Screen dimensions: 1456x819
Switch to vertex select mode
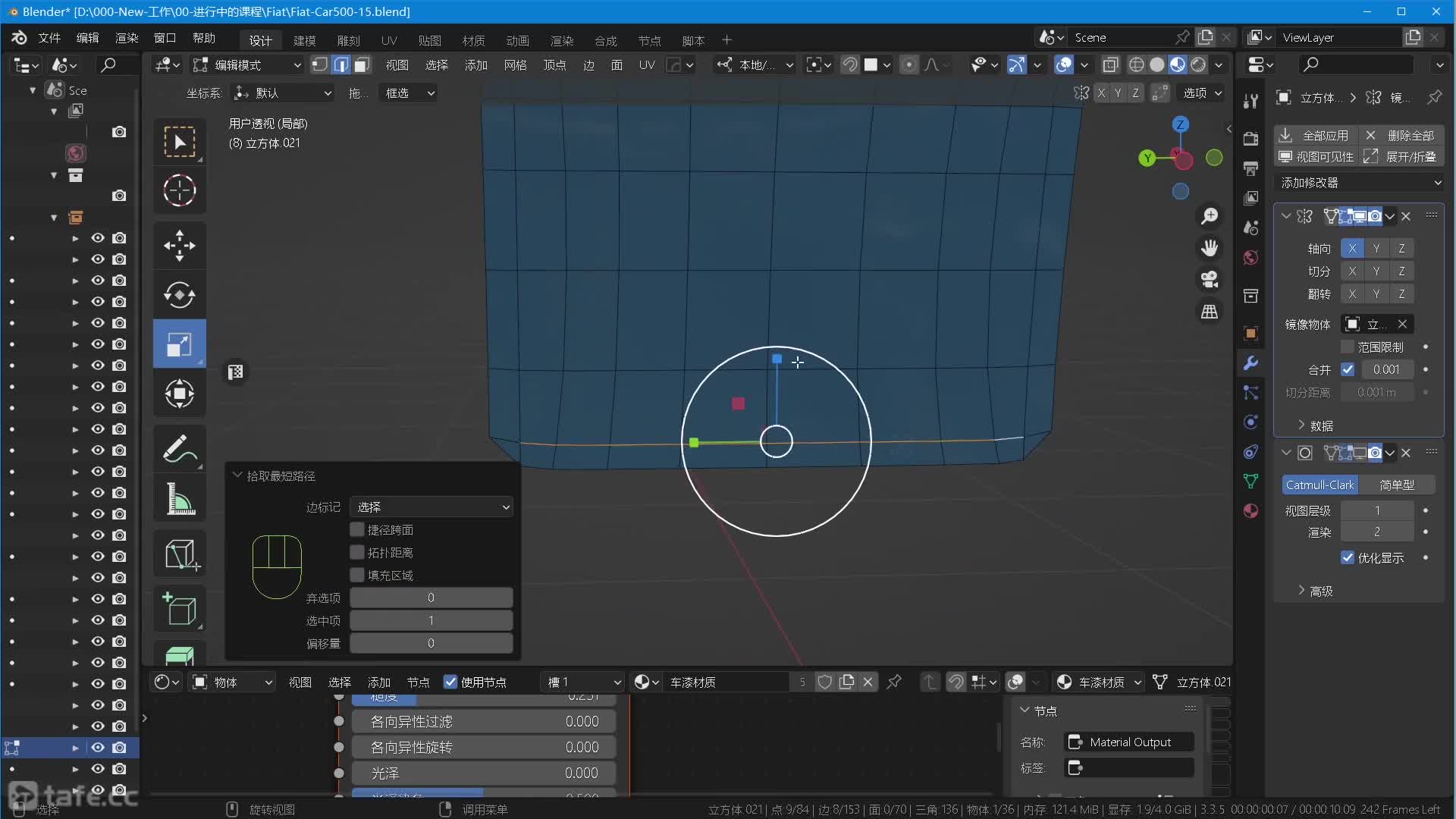[320, 65]
